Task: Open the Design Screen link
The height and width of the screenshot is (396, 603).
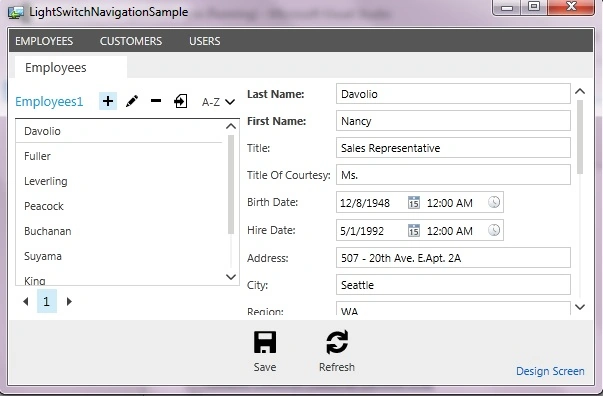Action: 550,371
